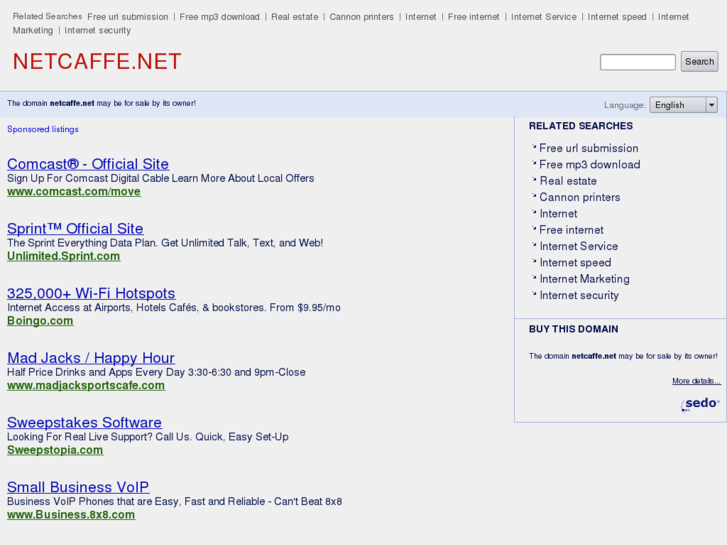Select top bar Internet security link
Screen dimensions: 727x545
point(97,31)
